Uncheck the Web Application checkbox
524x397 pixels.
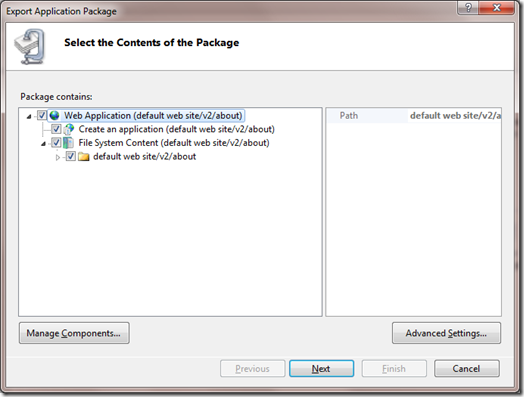click(42, 116)
